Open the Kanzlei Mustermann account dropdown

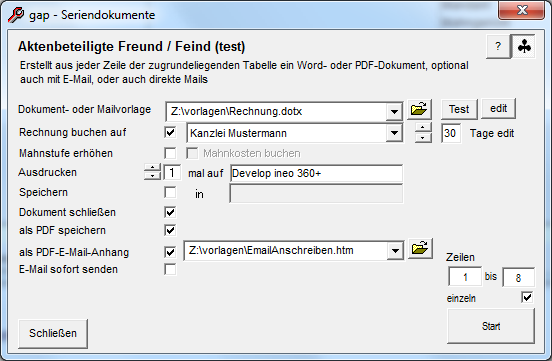(x=394, y=133)
